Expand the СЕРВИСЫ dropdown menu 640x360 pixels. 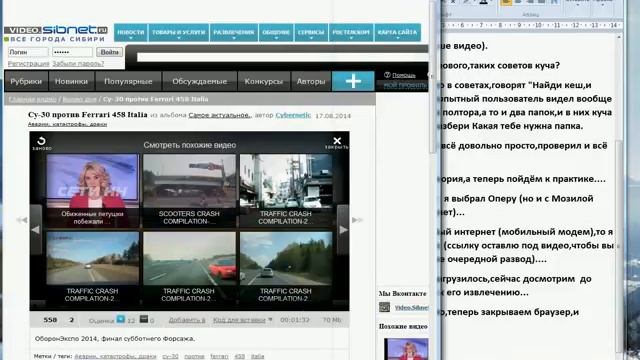click(311, 33)
